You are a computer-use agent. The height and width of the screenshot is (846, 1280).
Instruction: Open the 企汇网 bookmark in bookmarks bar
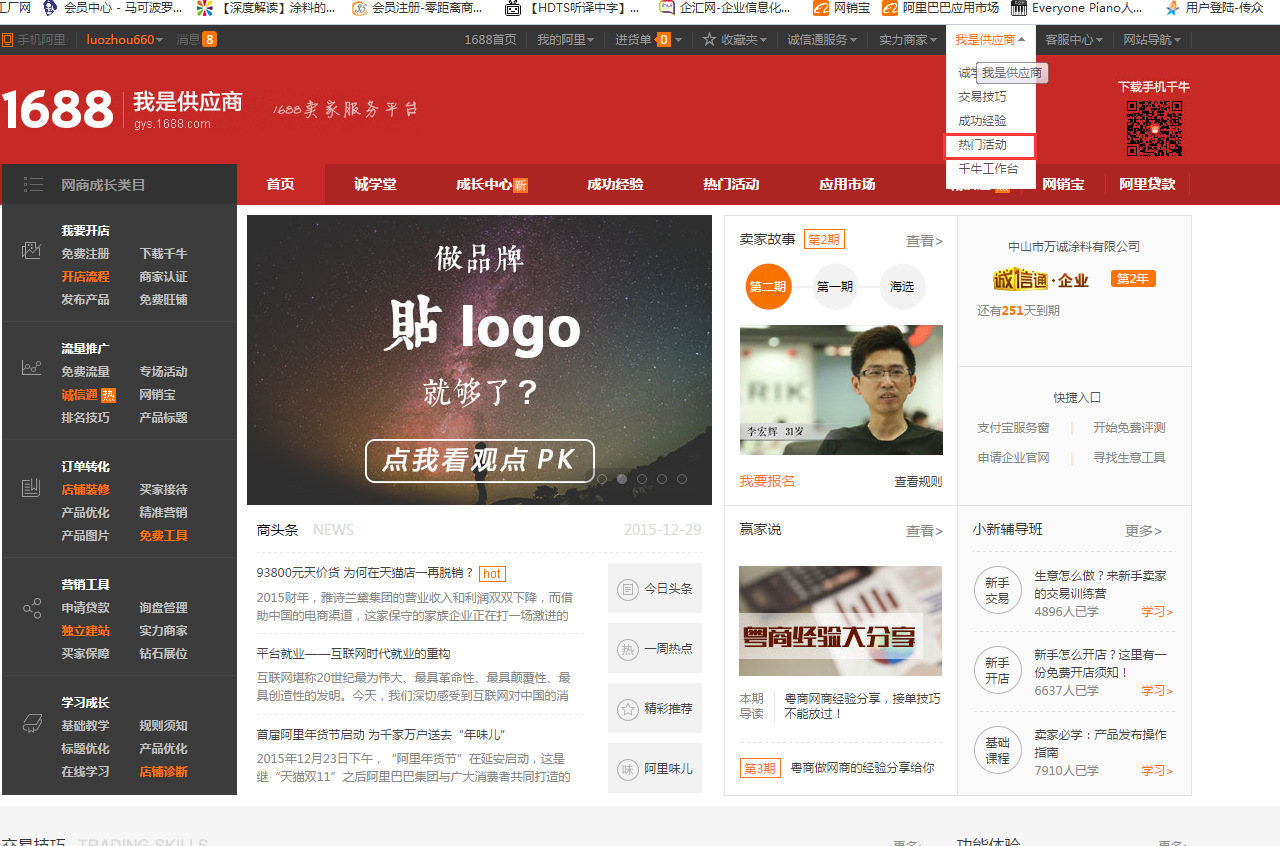(725, 8)
